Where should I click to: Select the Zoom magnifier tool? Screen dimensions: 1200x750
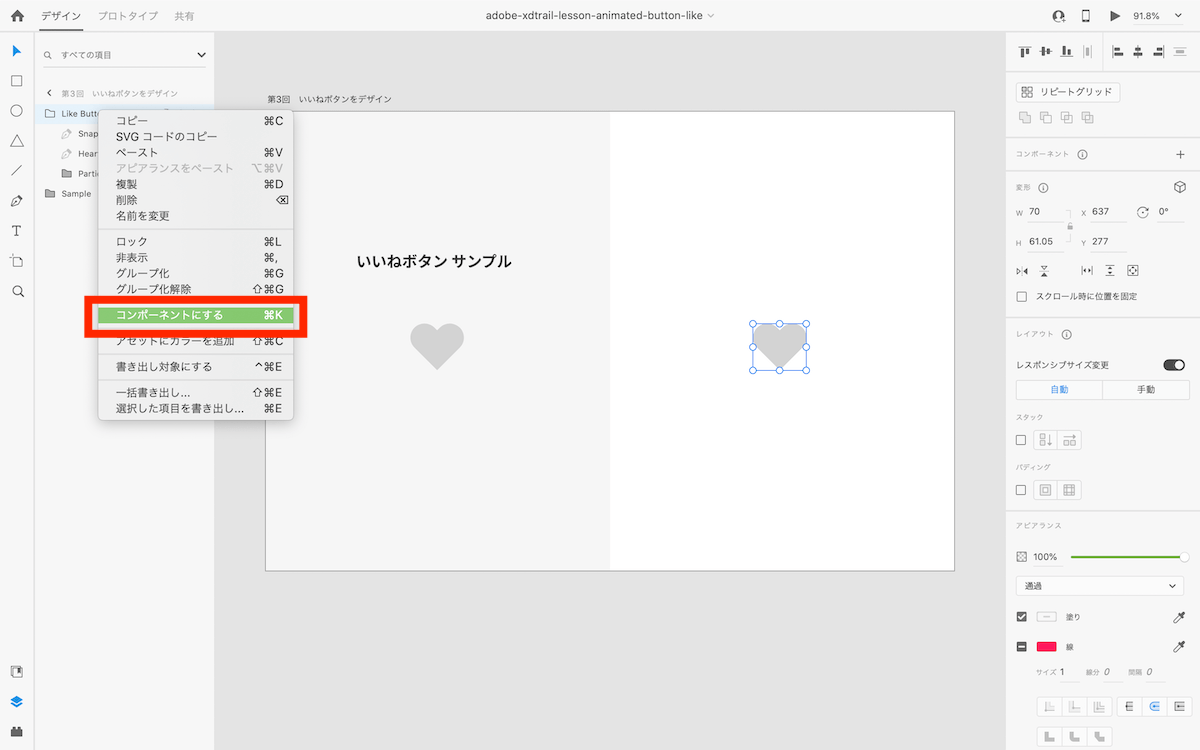coord(17,291)
